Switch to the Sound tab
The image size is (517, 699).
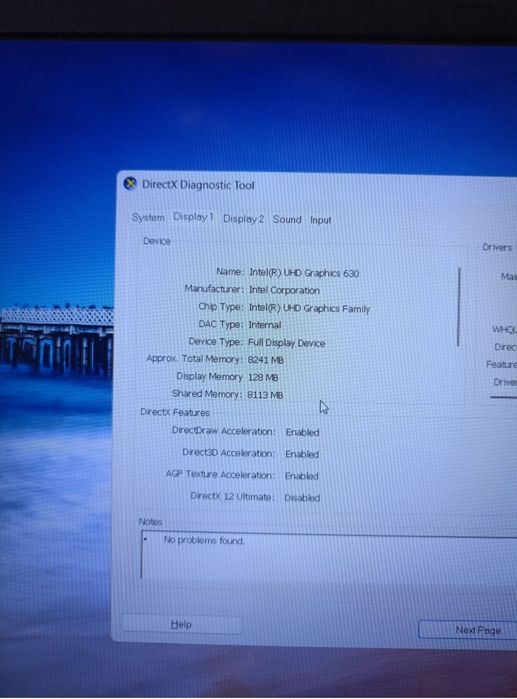(287, 219)
